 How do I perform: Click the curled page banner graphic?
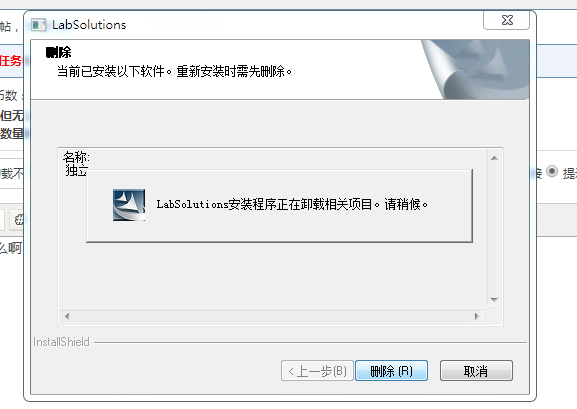(x=475, y=69)
